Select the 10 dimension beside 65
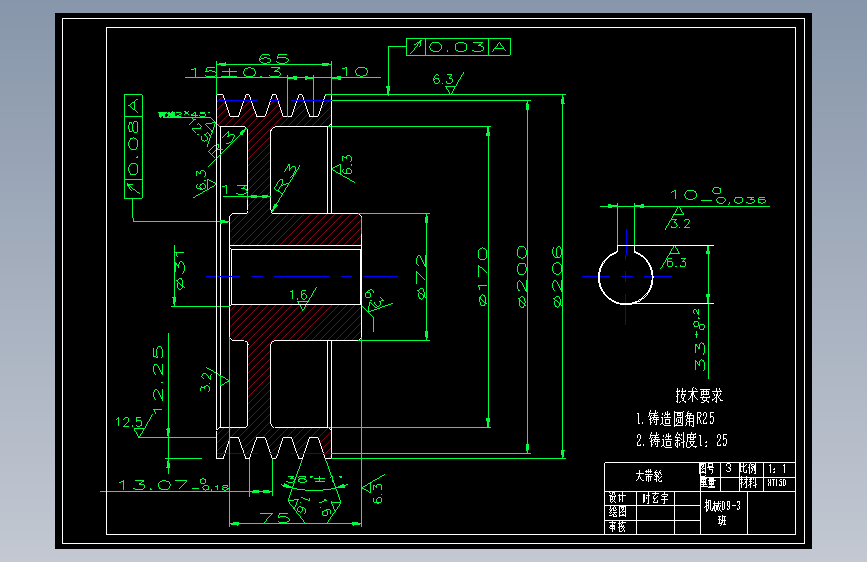 354,72
